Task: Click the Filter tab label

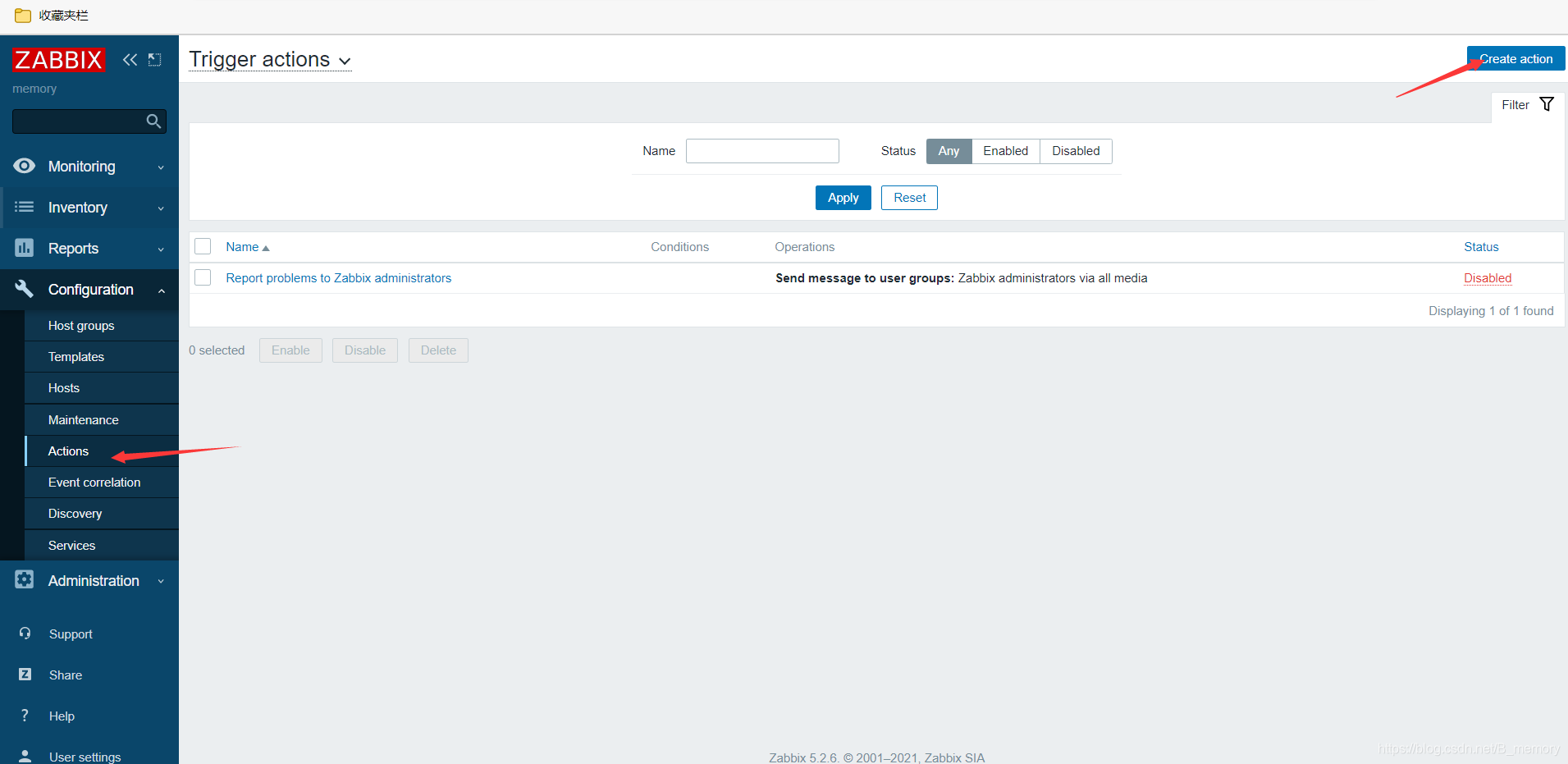Action: click(1515, 105)
